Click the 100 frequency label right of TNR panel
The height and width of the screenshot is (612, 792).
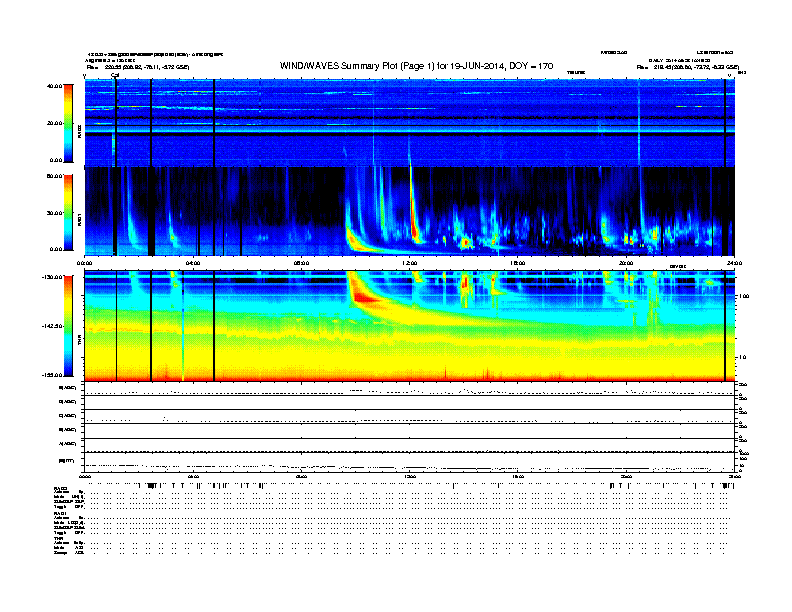click(x=744, y=296)
